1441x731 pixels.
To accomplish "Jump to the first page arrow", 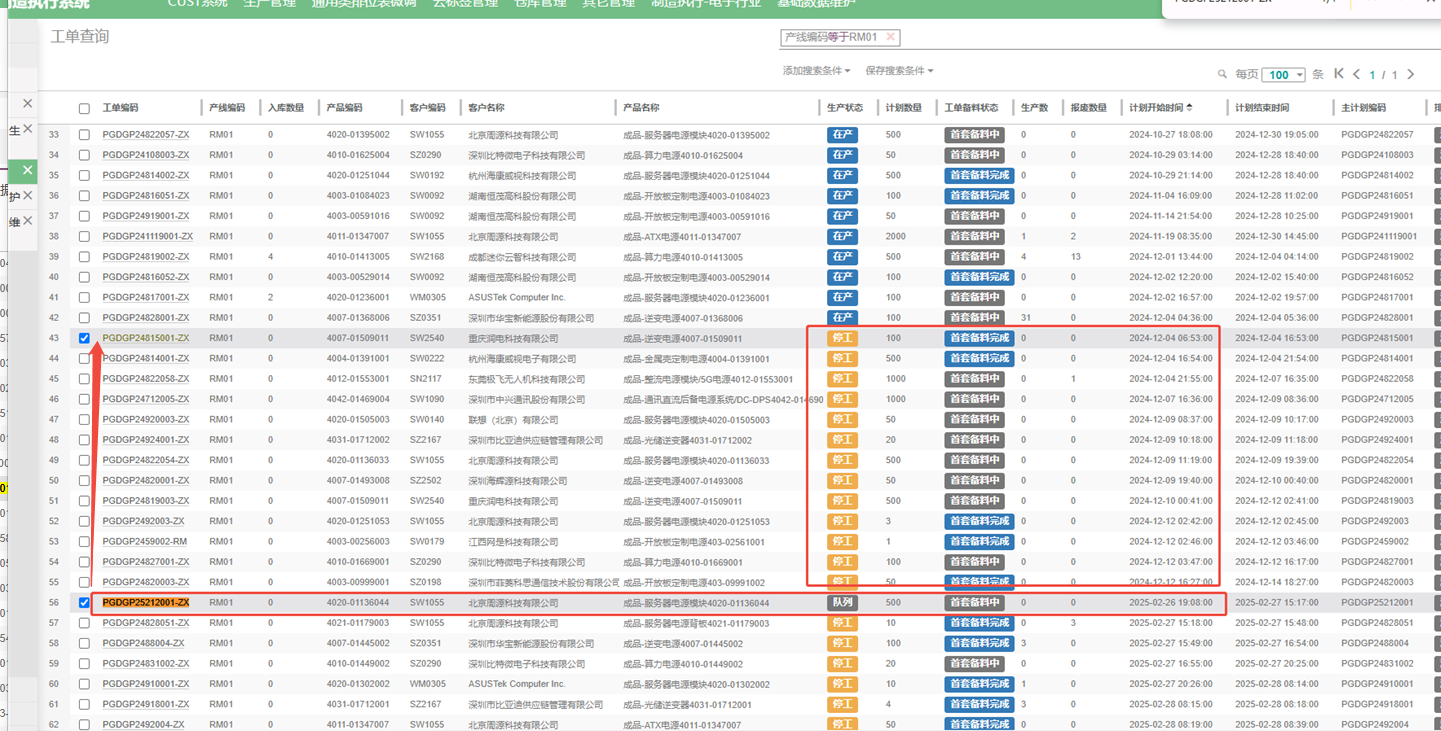I will coord(1339,74).
